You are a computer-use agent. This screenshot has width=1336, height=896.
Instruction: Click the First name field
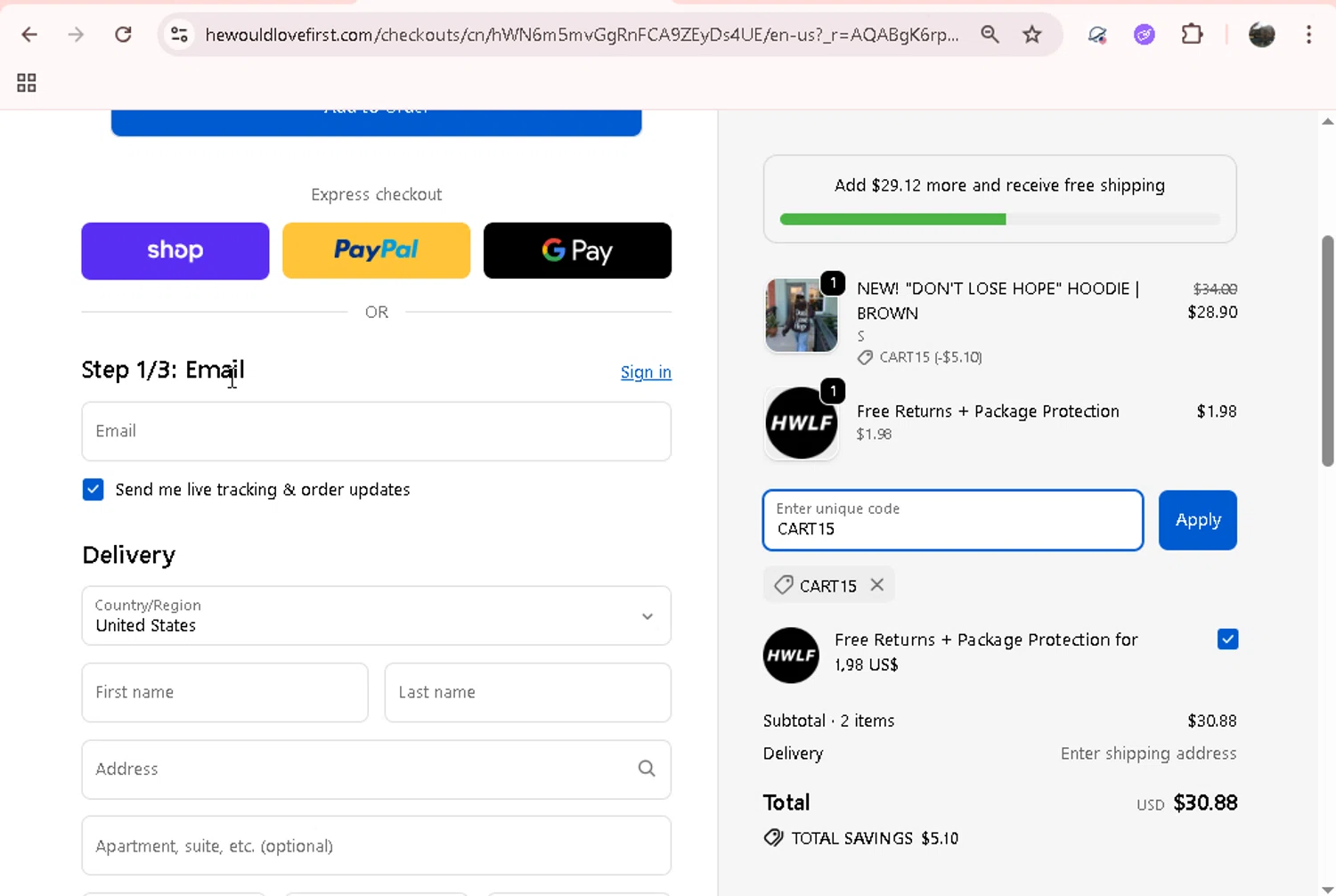click(224, 692)
